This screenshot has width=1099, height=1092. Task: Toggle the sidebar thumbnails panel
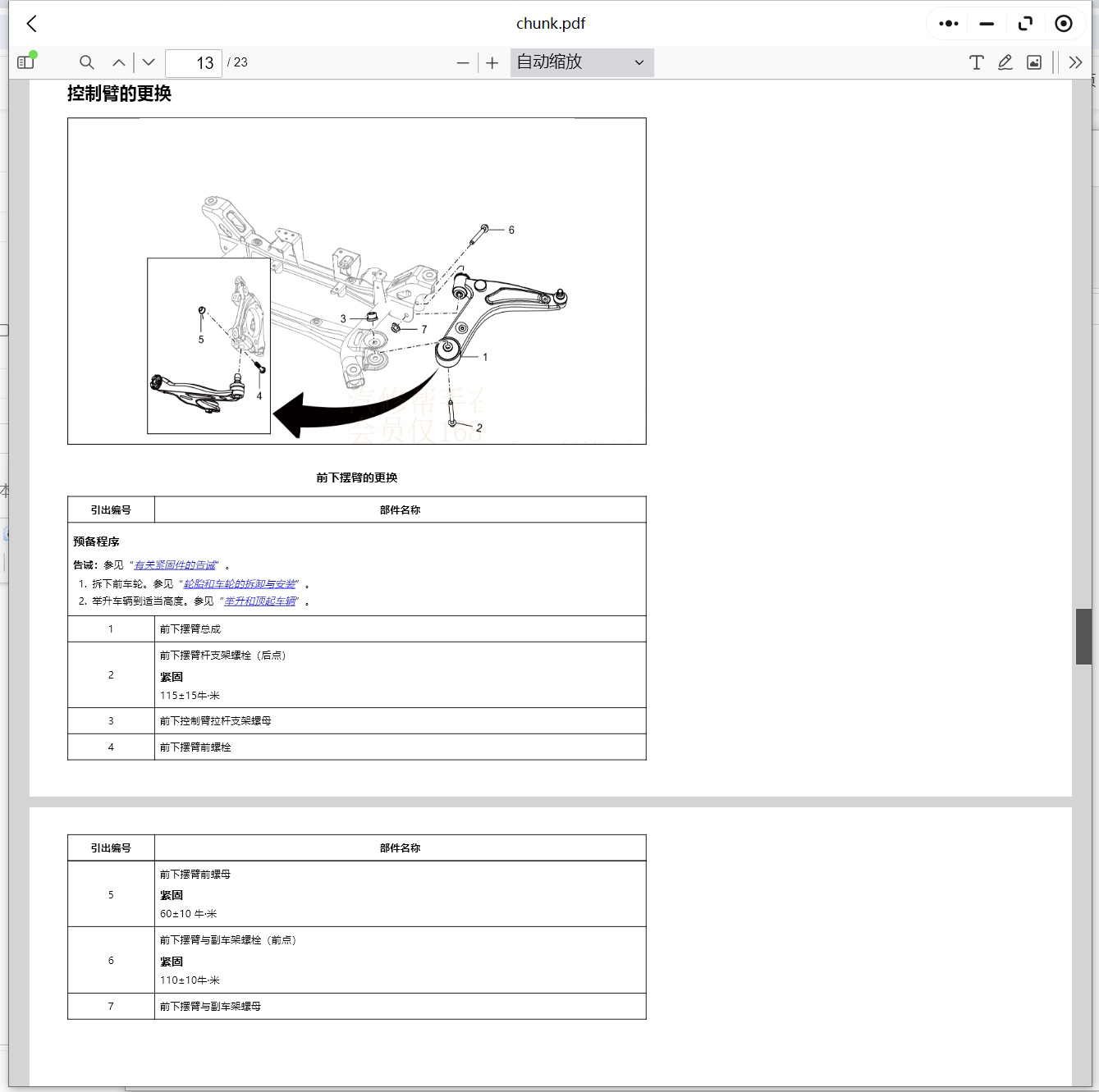pos(25,62)
